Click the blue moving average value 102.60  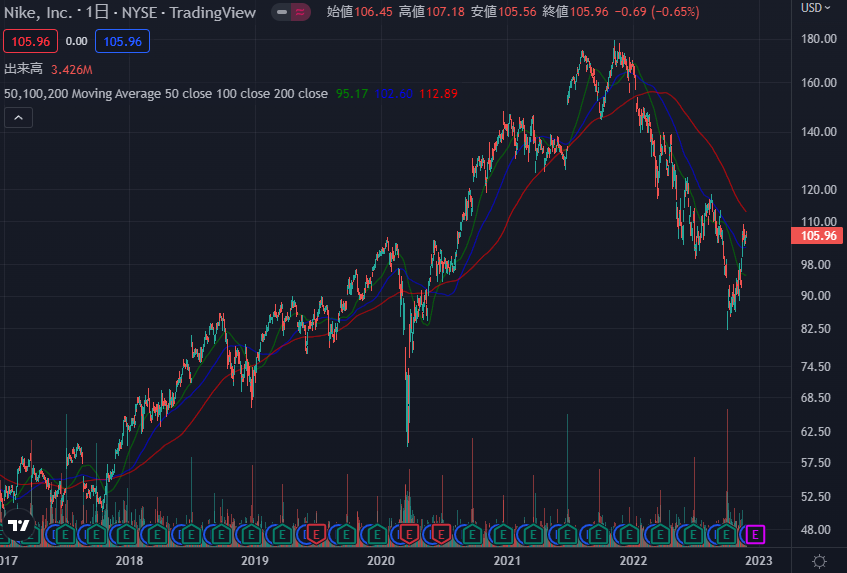click(x=393, y=94)
